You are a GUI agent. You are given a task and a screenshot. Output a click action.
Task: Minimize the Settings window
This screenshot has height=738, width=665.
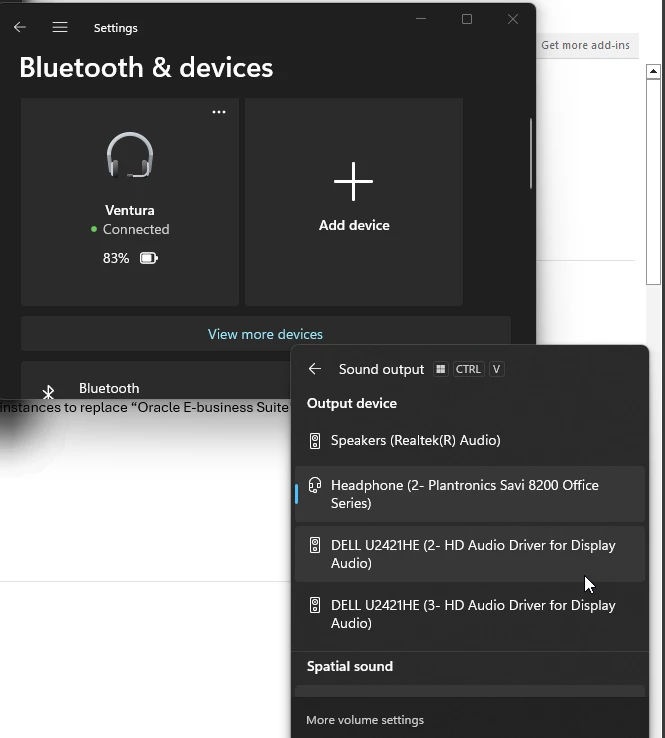[x=421, y=19]
